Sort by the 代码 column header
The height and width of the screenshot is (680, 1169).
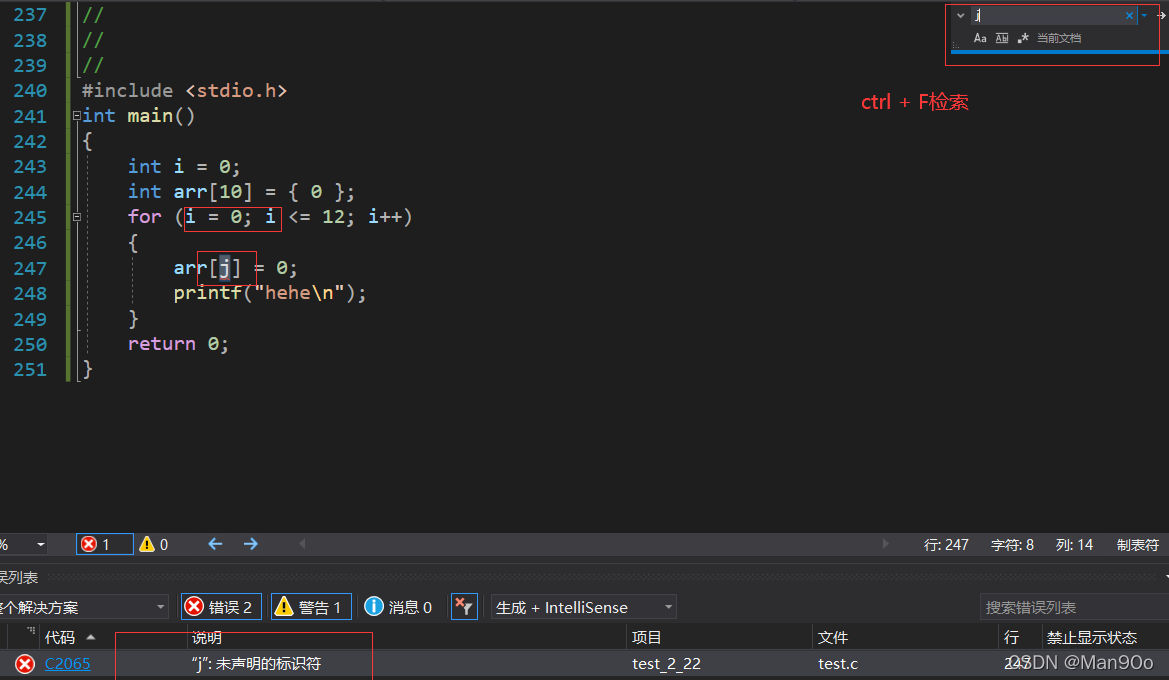pos(60,638)
